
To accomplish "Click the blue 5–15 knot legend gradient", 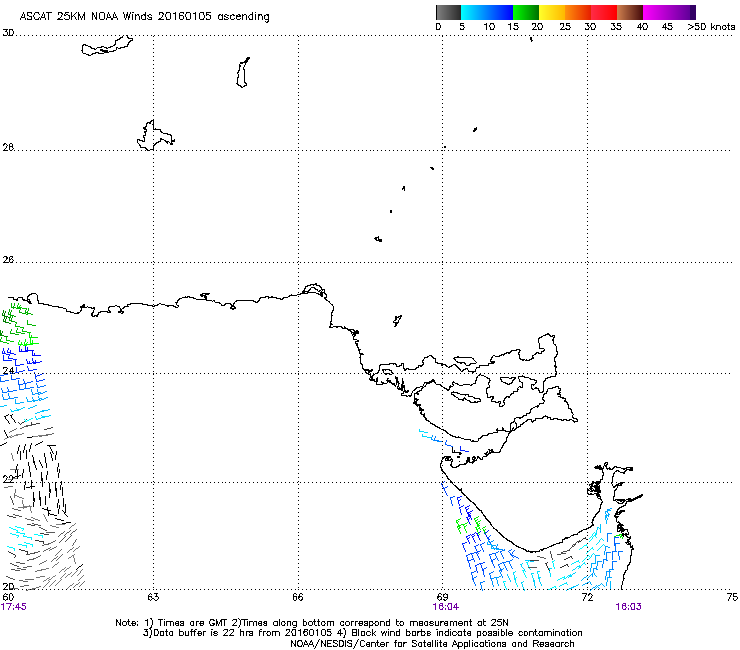I will tap(487, 12).
